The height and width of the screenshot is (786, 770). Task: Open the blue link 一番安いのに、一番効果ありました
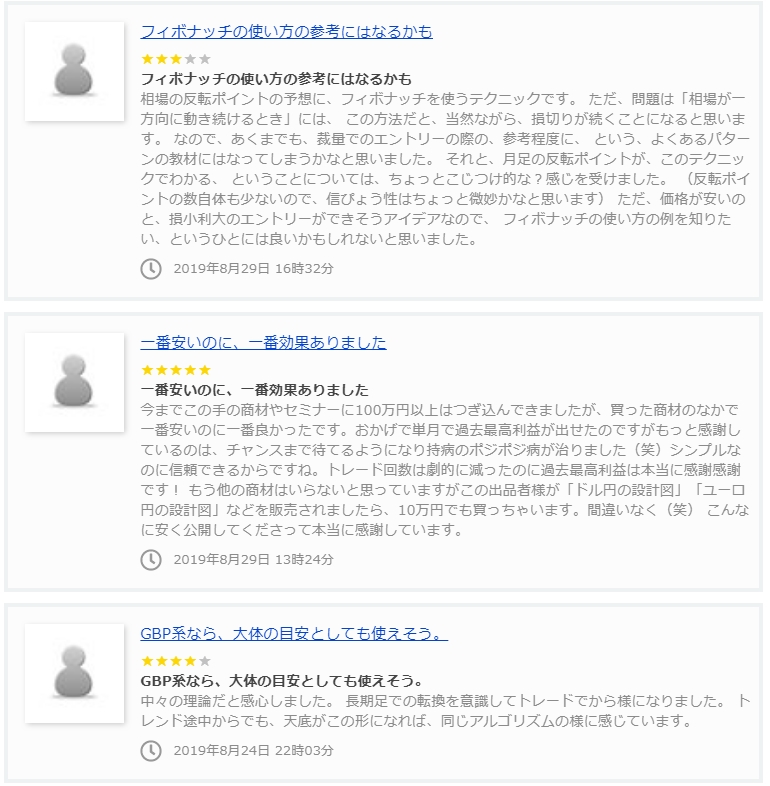point(263,343)
